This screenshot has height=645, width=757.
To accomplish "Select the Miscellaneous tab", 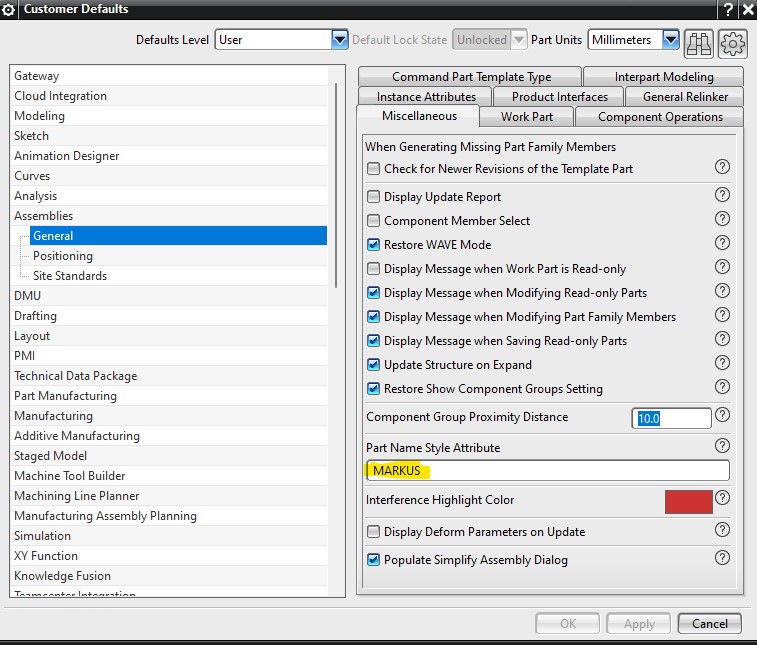I will click(x=419, y=116).
